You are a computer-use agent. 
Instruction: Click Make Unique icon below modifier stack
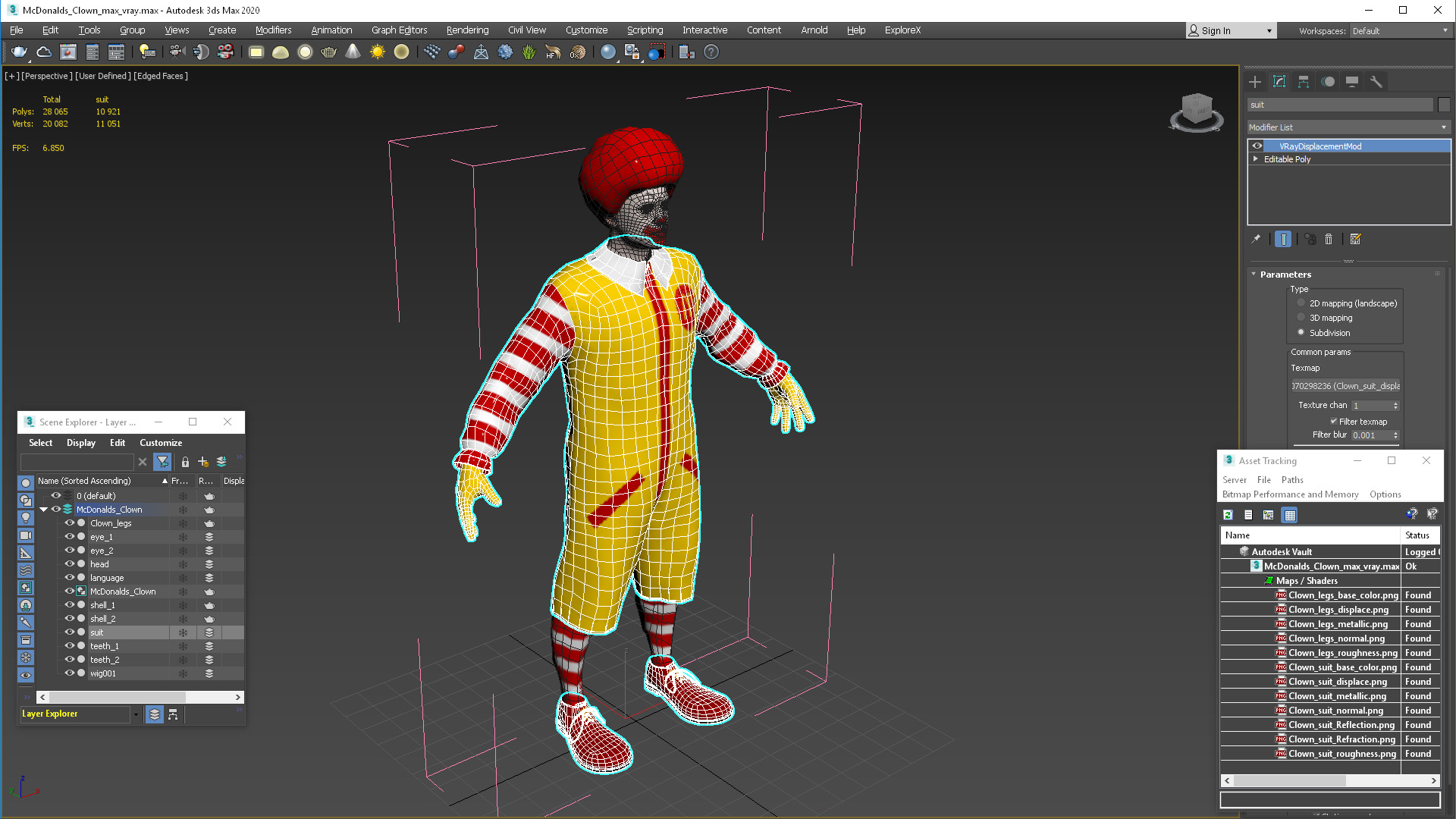point(1310,239)
